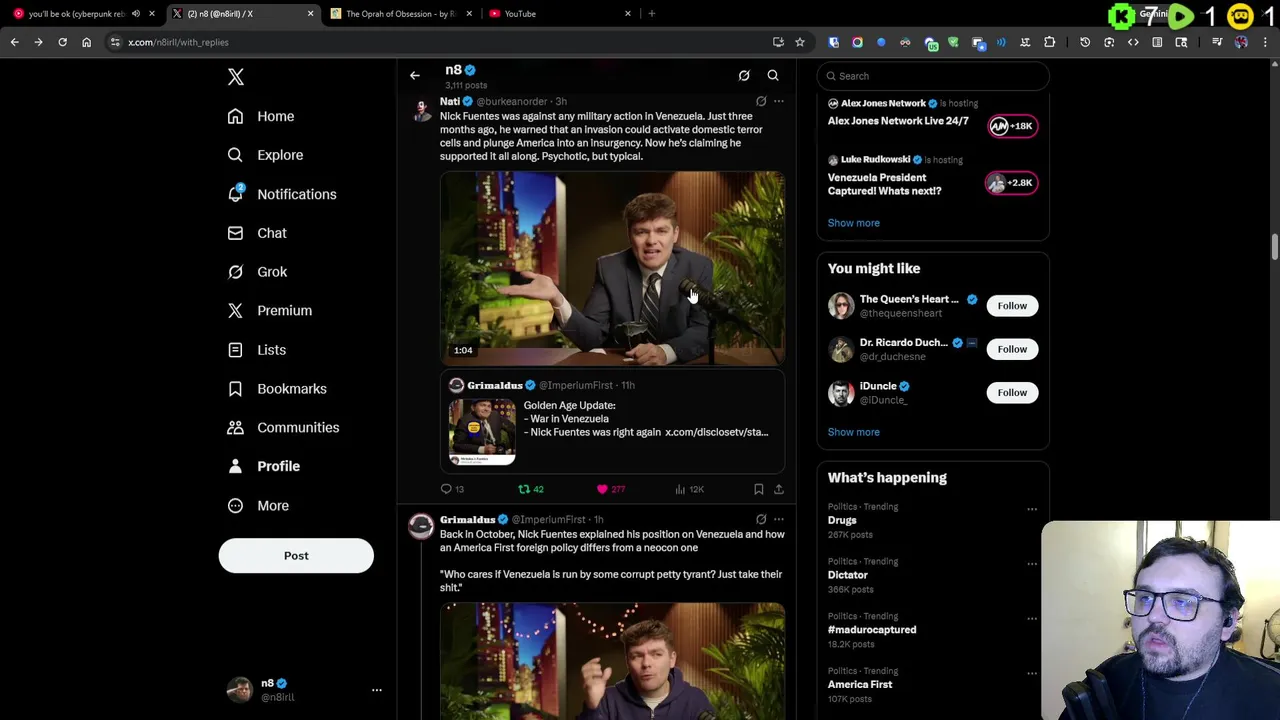This screenshot has width=1280, height=720.
Task: Bookmark this page with the star icon
Action: (799, 42)
